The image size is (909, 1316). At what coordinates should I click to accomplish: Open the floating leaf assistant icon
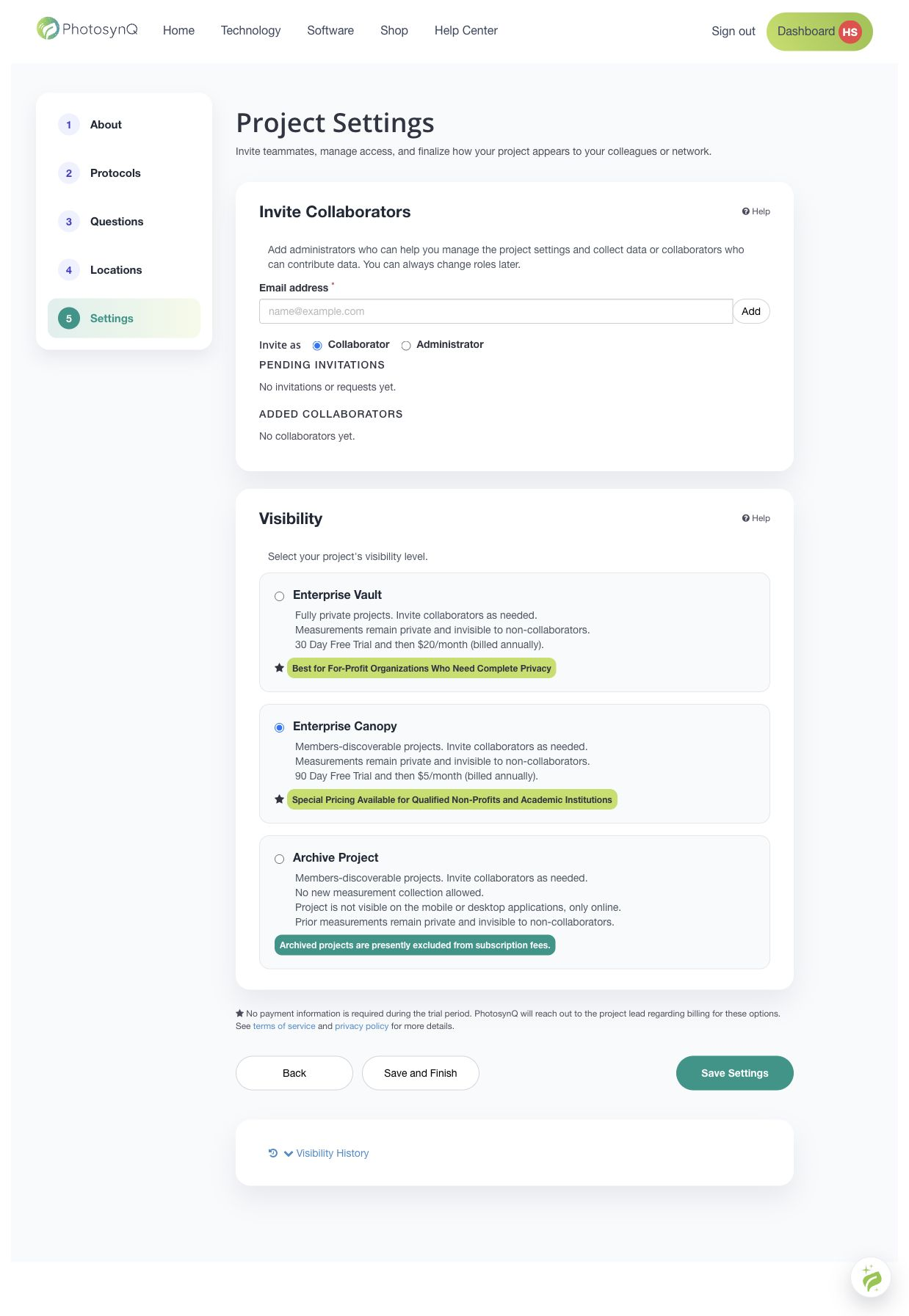point(871,1278)
